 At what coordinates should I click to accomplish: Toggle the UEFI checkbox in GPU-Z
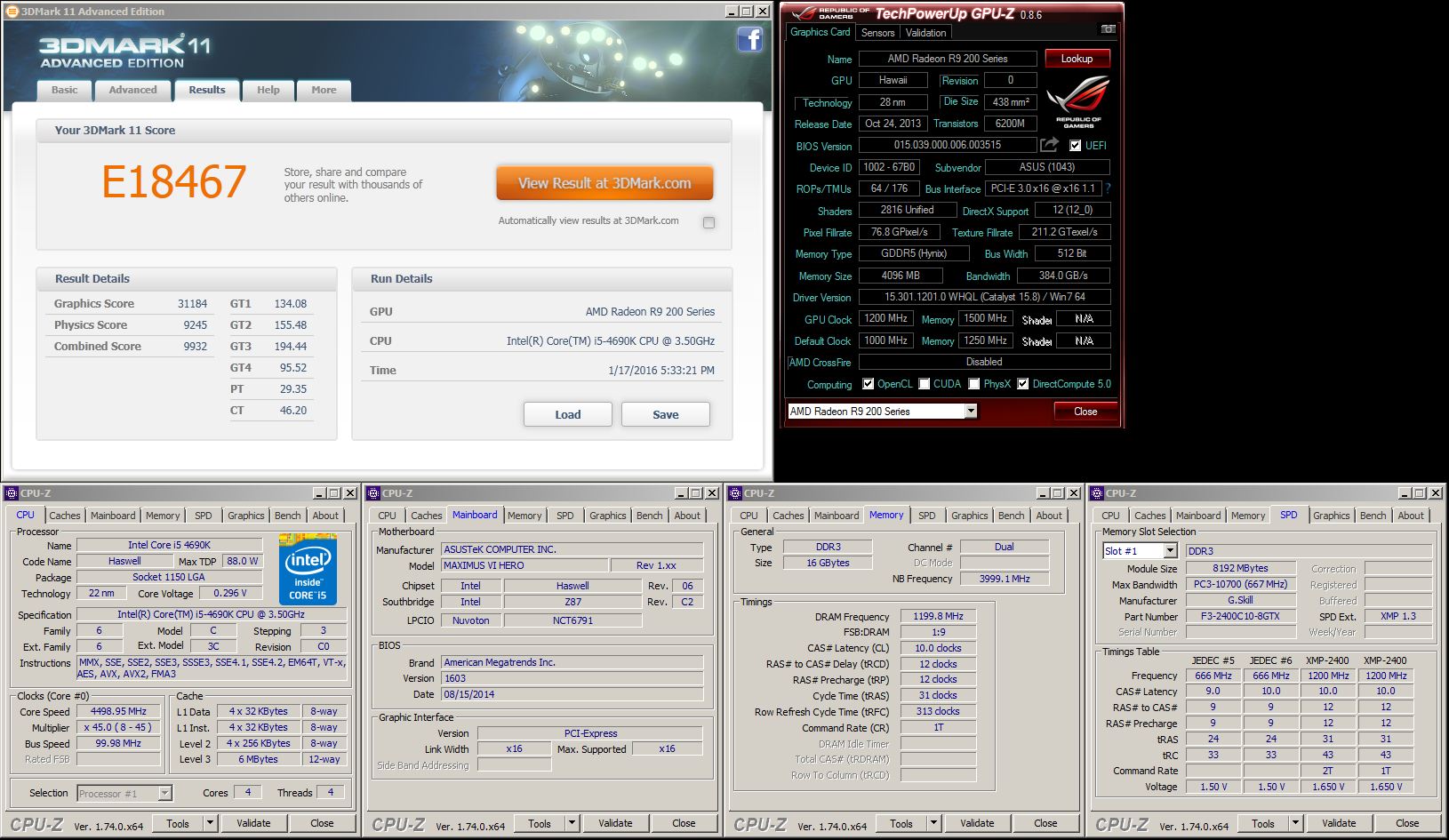1076,146
